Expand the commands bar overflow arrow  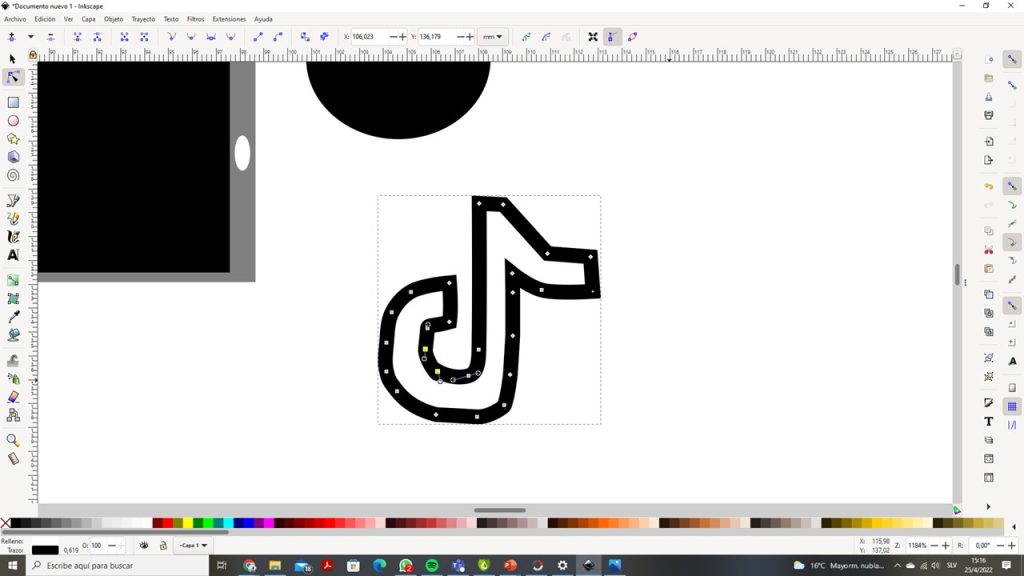pyautogui.click(x=989, y=507)
